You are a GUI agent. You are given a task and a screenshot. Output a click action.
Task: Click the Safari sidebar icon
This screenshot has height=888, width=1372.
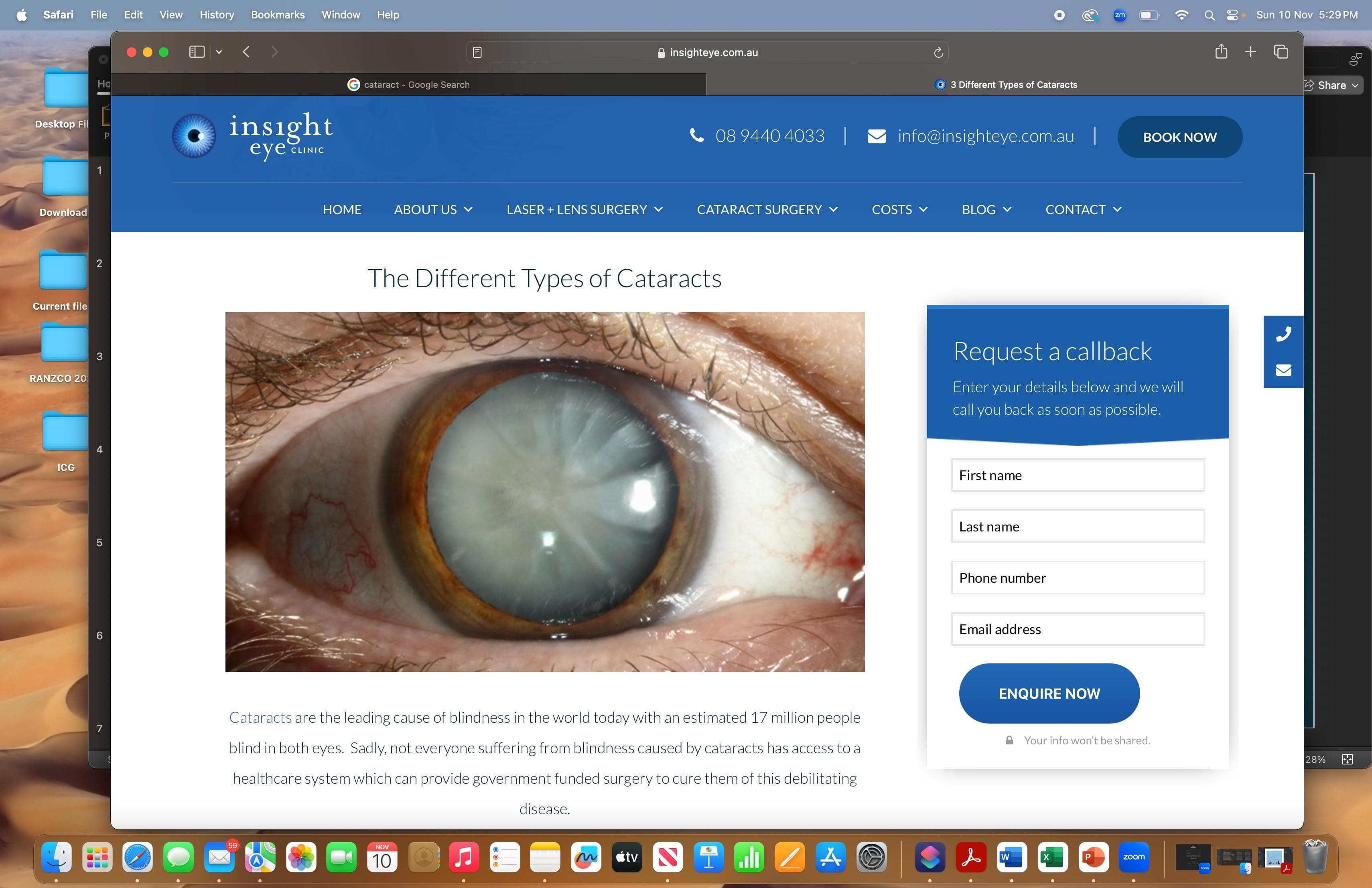pyautogui.click(x=196, y=51)
